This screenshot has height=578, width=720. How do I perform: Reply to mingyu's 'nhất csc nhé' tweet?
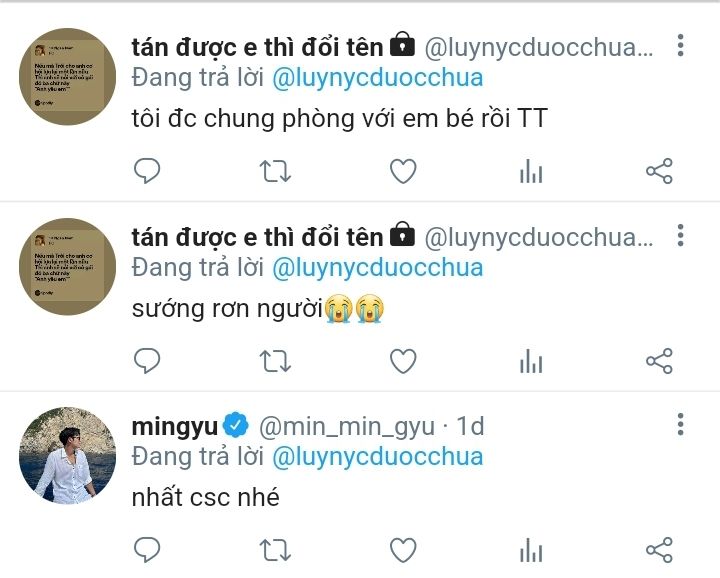pyautogui.click(x=147, y=550)
